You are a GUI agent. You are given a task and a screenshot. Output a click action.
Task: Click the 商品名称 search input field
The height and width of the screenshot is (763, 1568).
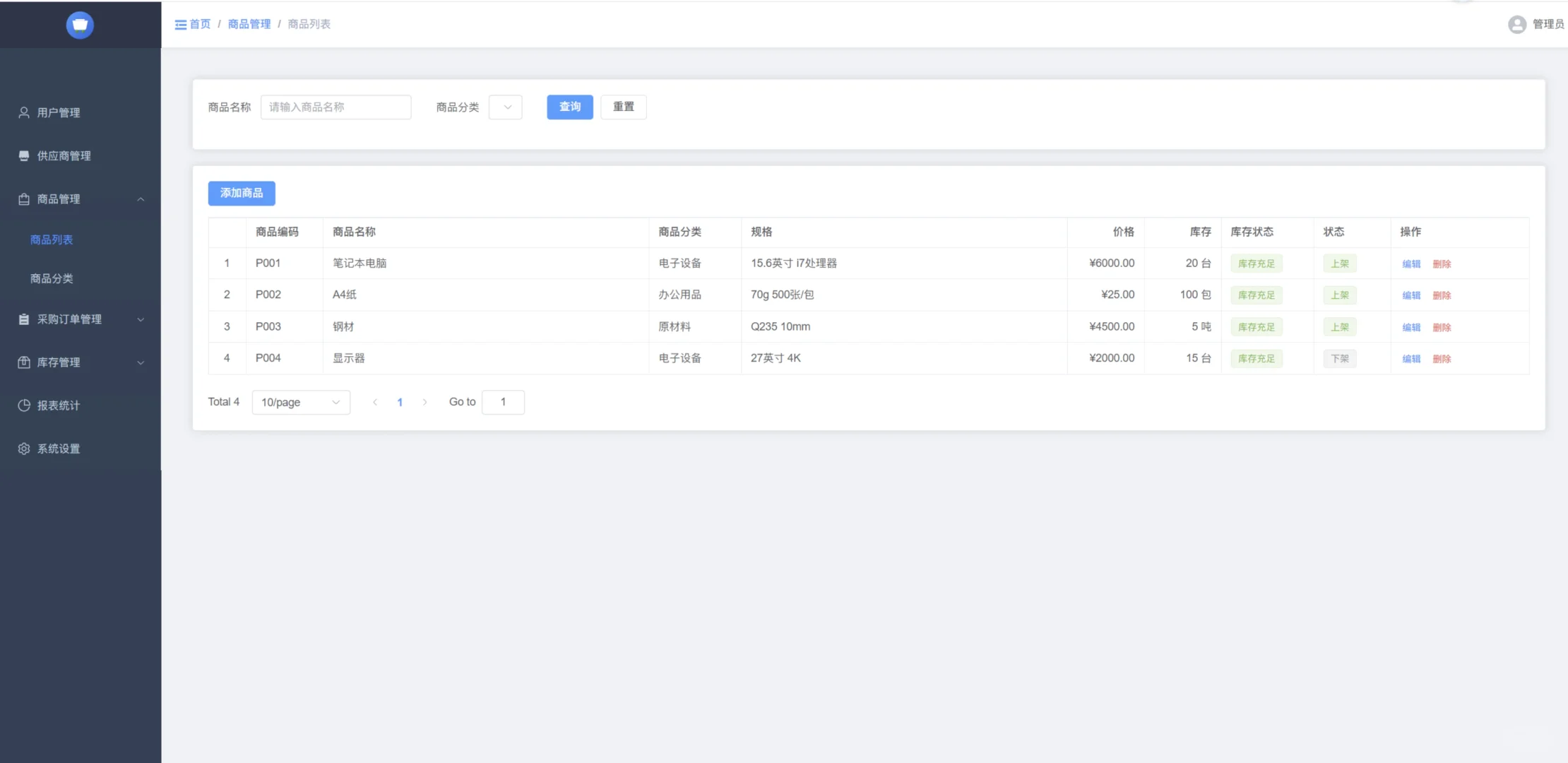point(335,107)
